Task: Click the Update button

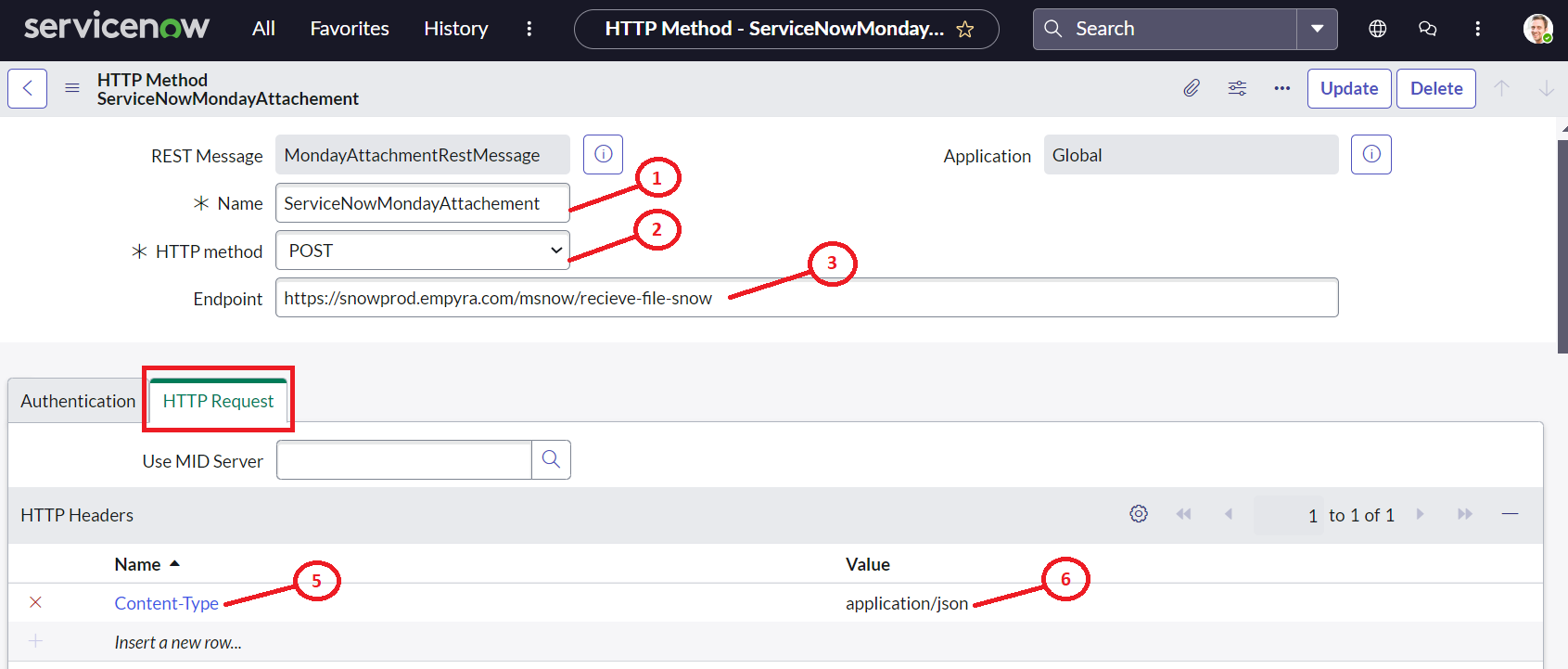Action: (1349, 88)
